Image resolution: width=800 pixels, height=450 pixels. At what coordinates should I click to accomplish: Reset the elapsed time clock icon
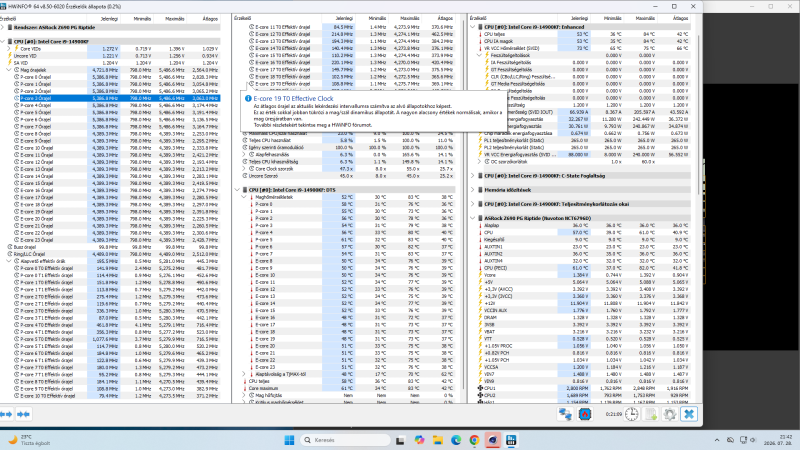point(632,414)
